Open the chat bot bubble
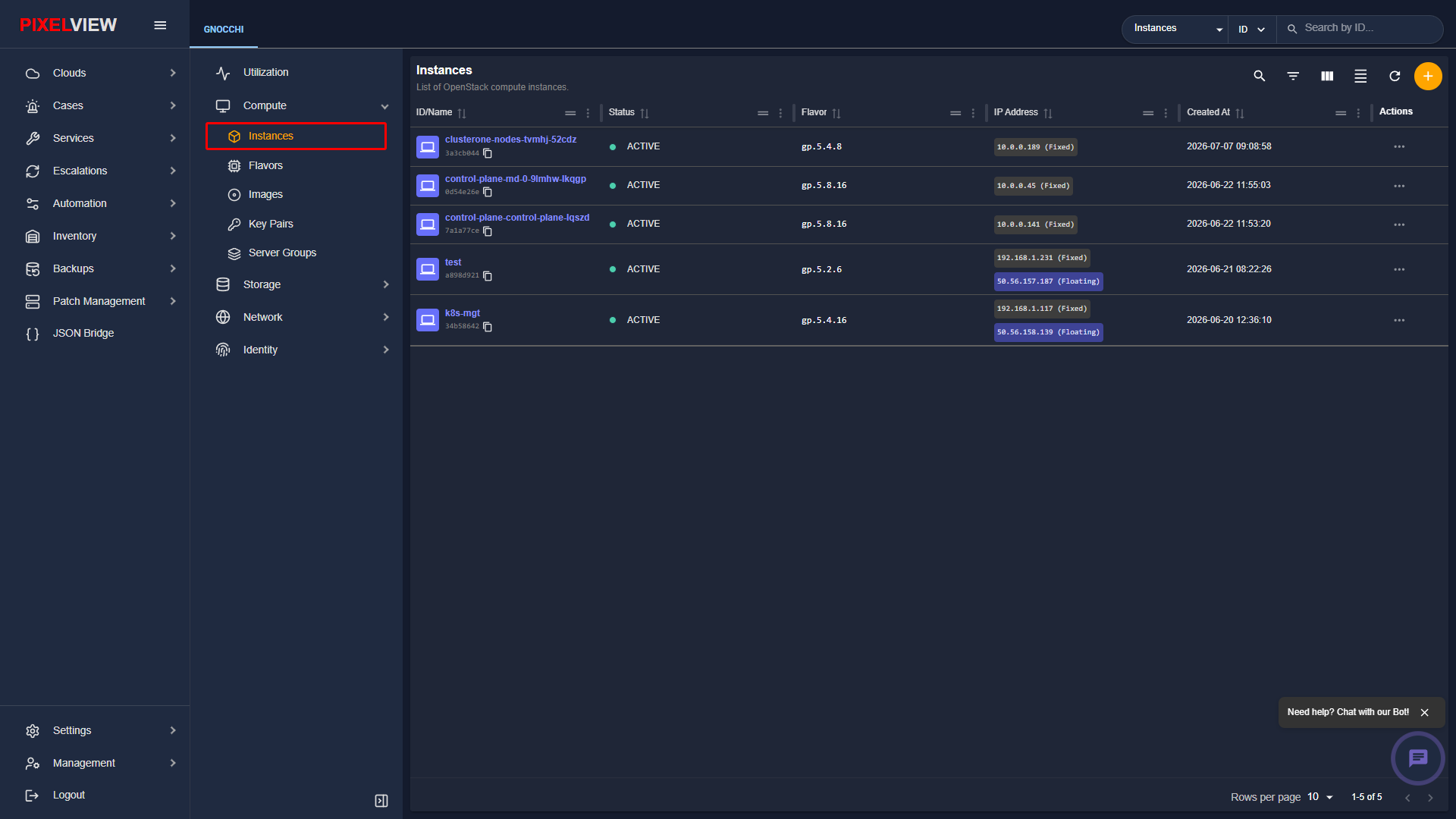 pos(1417,758)
